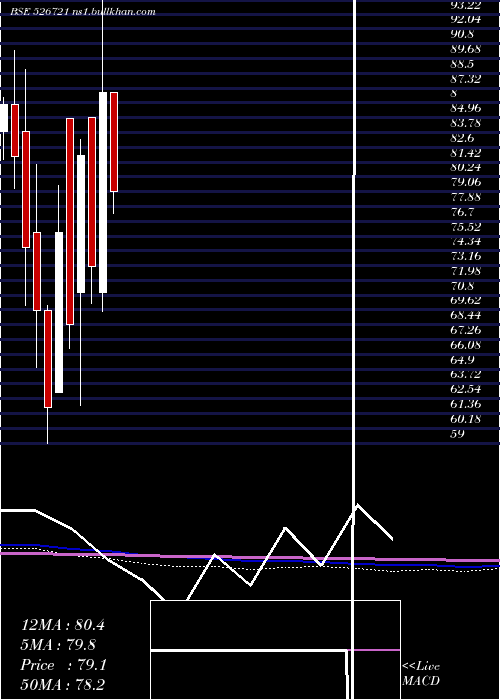Click the BSE 526721 ns1.bullkhan.com header text
Viewport: 500px width, 700px height.
(83, 12)
